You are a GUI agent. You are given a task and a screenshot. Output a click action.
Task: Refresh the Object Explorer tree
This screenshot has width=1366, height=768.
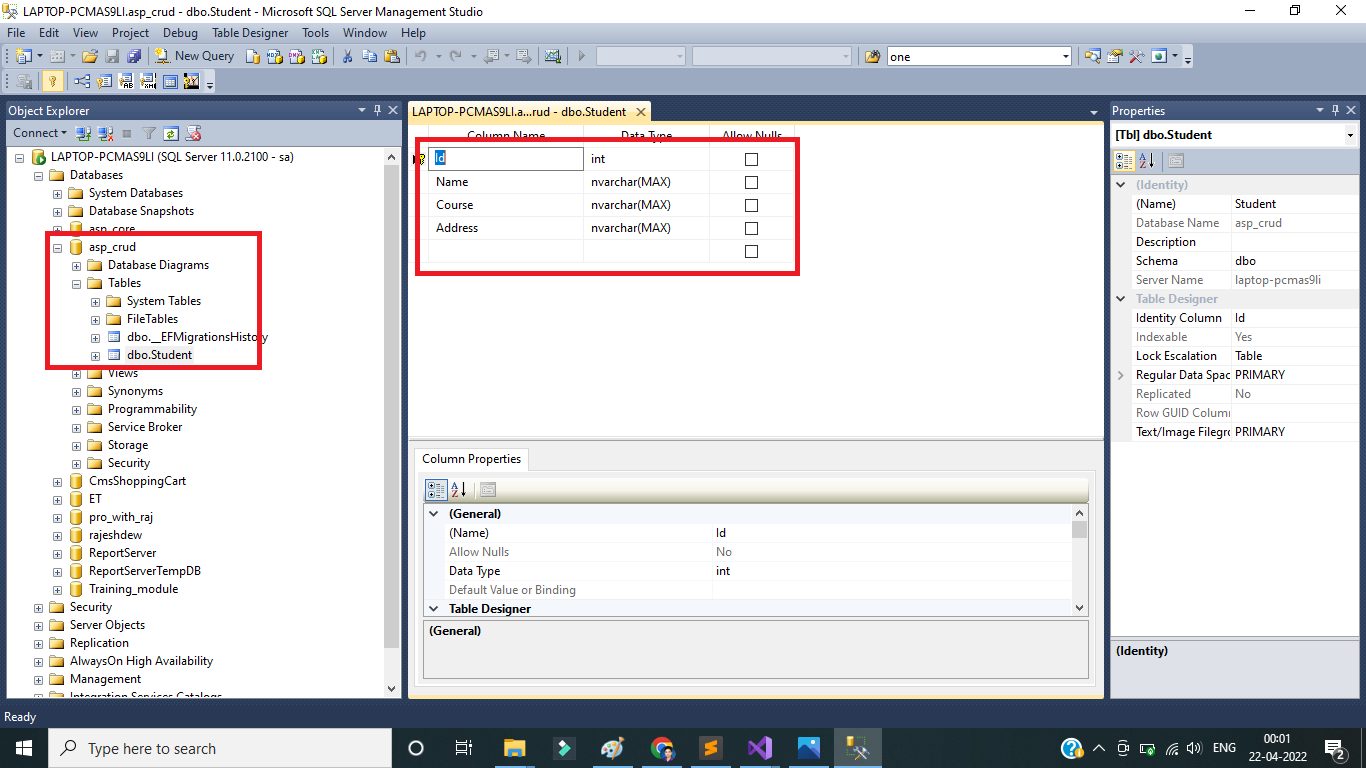pyautogui.click(x=171, y=133)
